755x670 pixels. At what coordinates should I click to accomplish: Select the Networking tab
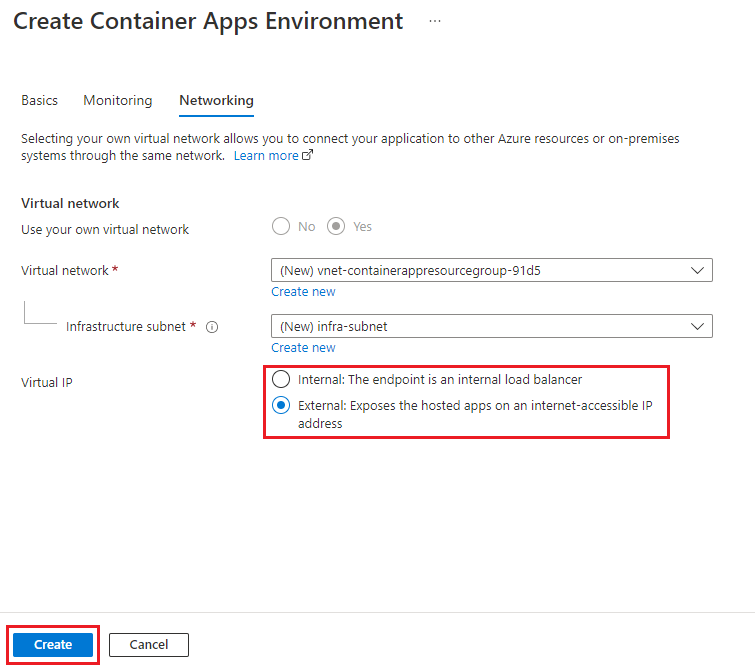[216, 101]
